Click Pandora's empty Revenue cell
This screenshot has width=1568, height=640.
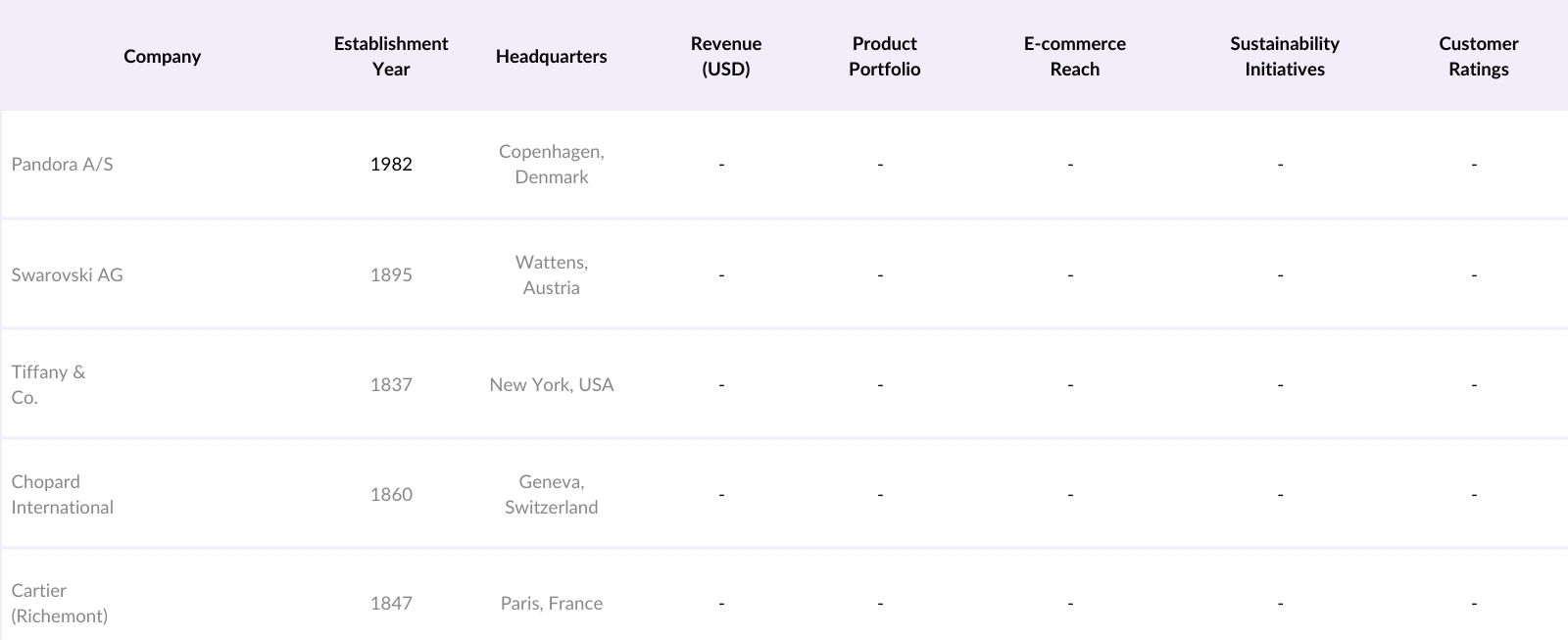coord(722,165)
